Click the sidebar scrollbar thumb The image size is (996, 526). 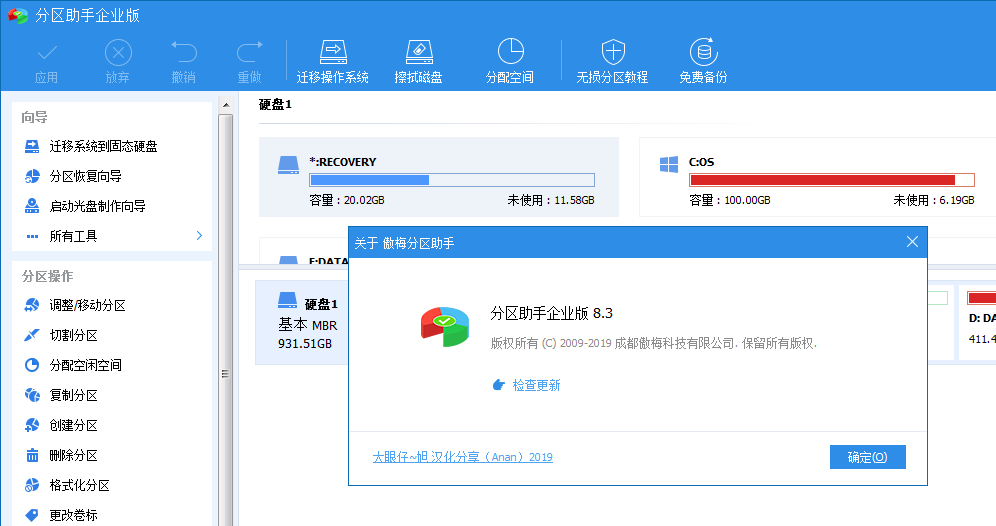[225, 319]
